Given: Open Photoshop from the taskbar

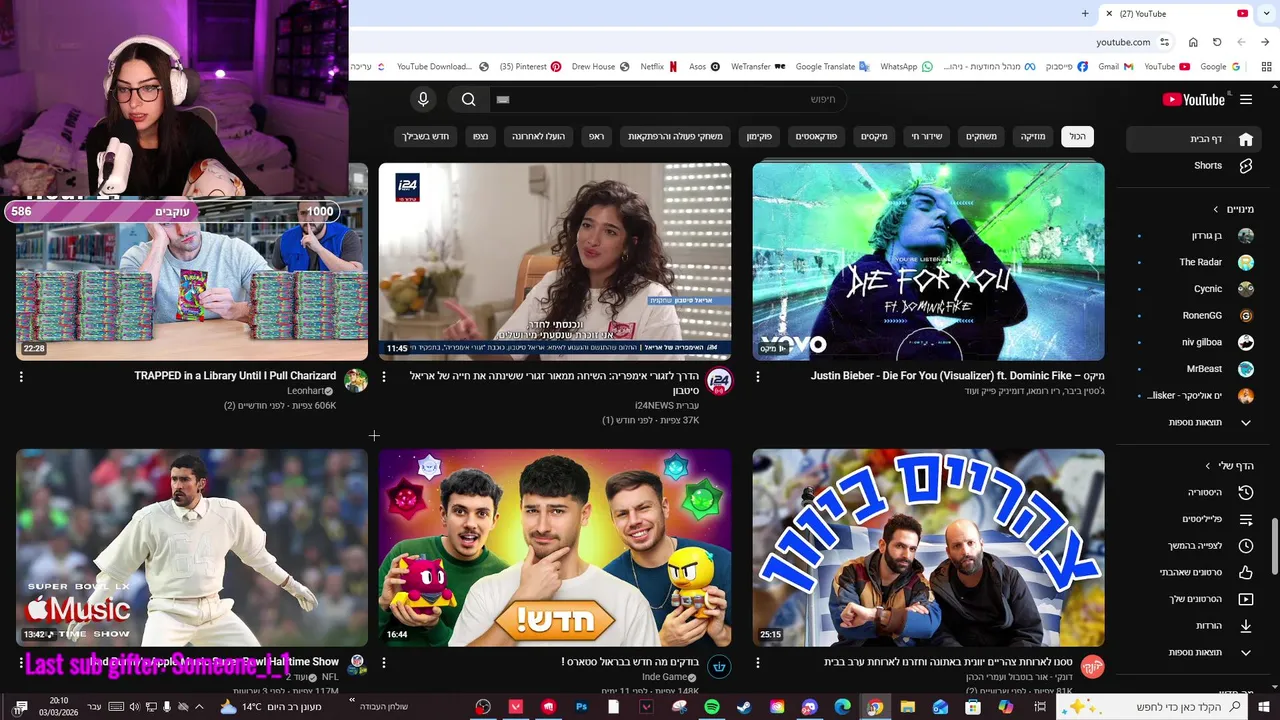Looking at the screenshot, I should click(x=581, y=707).
